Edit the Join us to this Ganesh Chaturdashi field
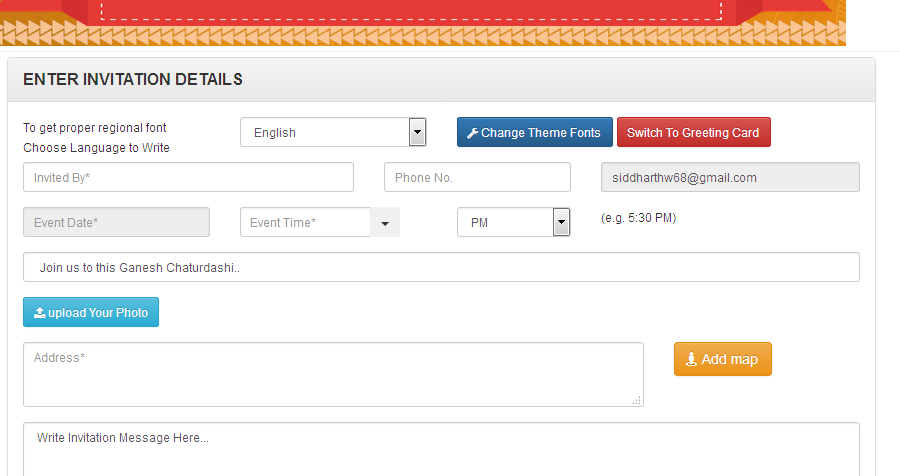The width and height of the screenshot is (900, 476). pyautogui.click(x=441, y=267)
